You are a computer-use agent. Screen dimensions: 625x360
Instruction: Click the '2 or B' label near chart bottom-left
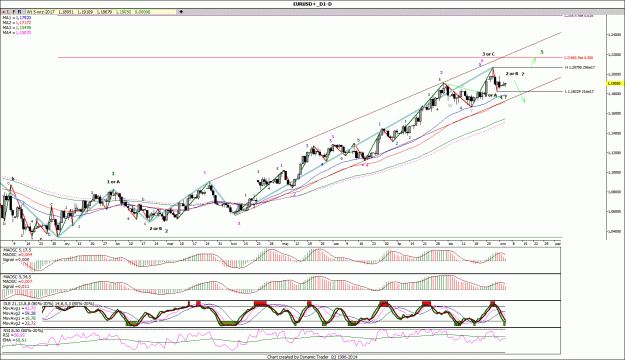tap(156, 229)
